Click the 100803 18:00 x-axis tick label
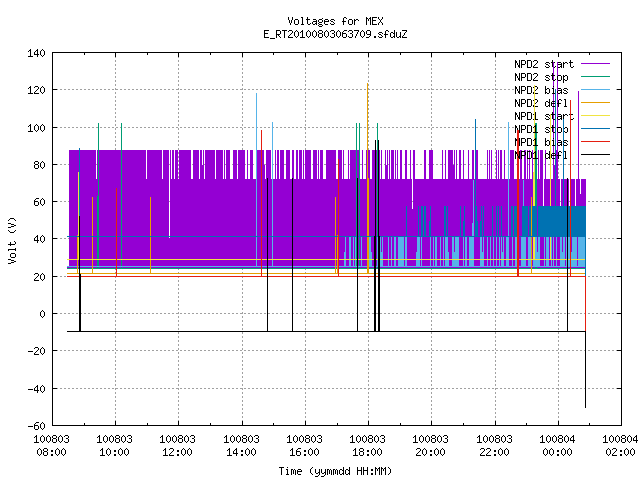 click(x=367, y=446)
